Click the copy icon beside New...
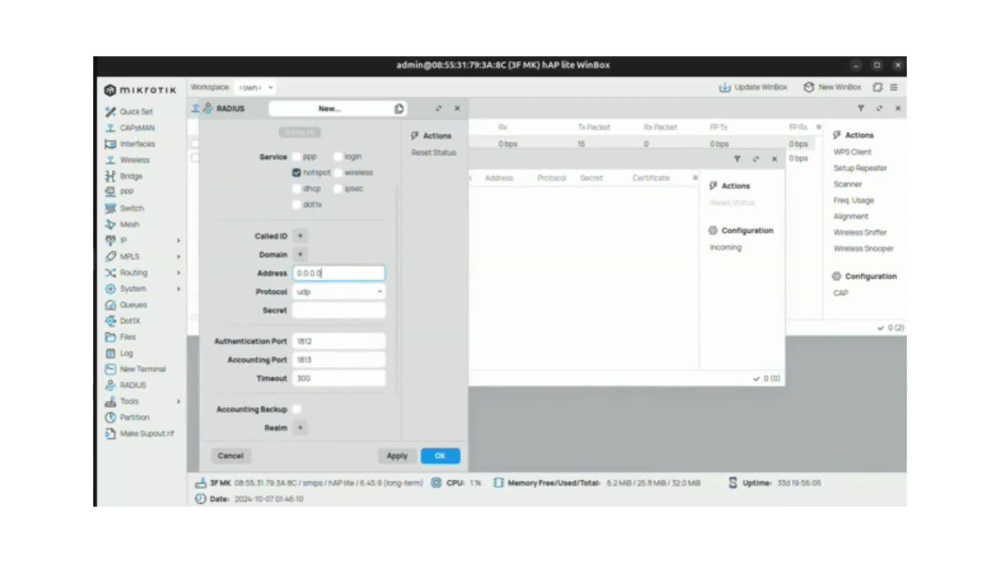Viewport: 1000px width, 563px height. pos(399,108)
